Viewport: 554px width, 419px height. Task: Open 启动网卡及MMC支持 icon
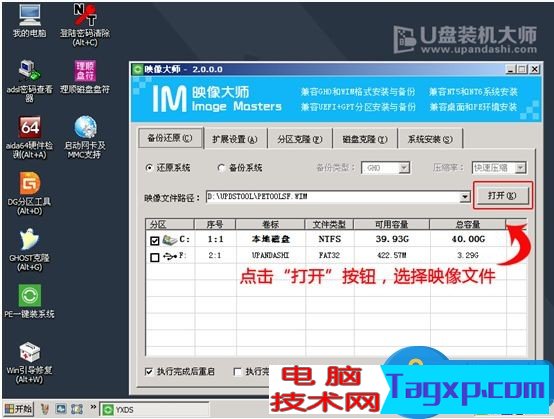tap(85, 137)
